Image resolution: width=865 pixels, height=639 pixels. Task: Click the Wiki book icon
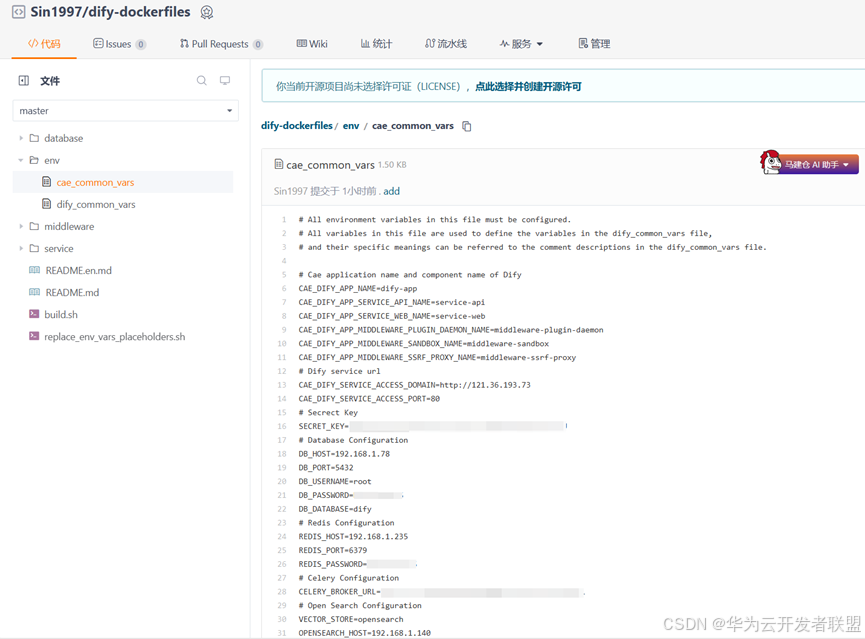click(301, 43)
